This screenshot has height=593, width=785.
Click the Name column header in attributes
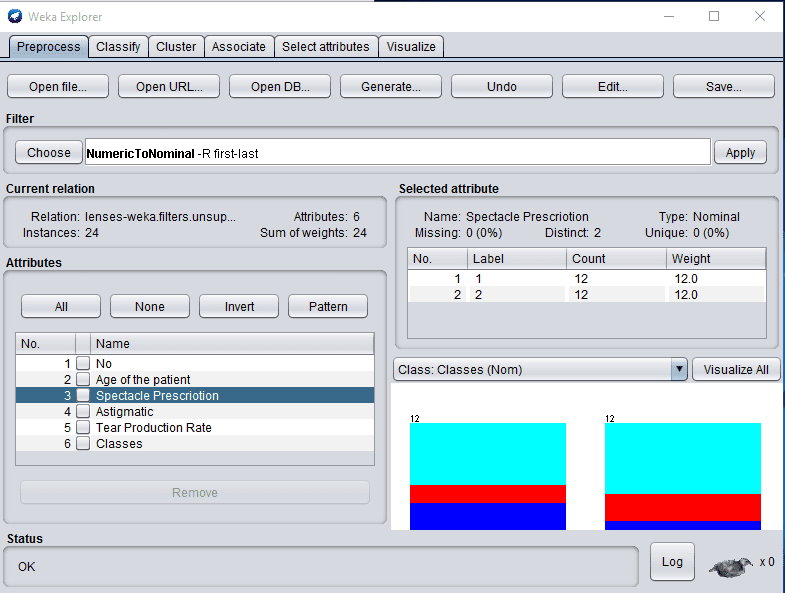(x=232, y=344)
